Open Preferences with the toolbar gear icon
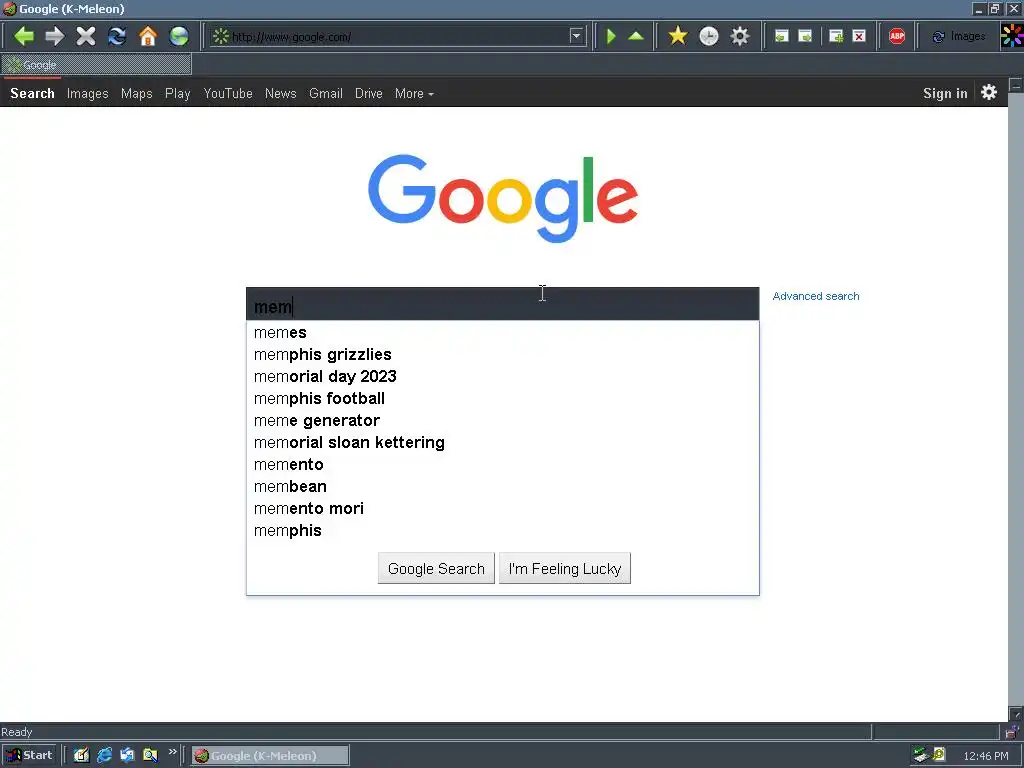1024x768 pixels. pos(740,36)
